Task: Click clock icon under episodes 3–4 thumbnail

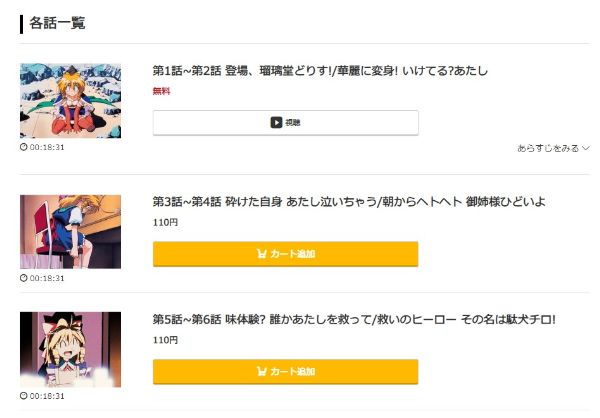Action: [x=24, y=278]
